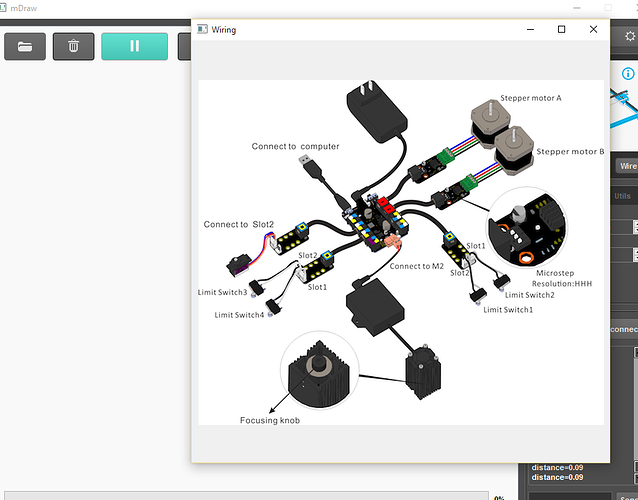Open mDraw settings via the gear icon
Screen dimensions: 638x500
[630, 36]
